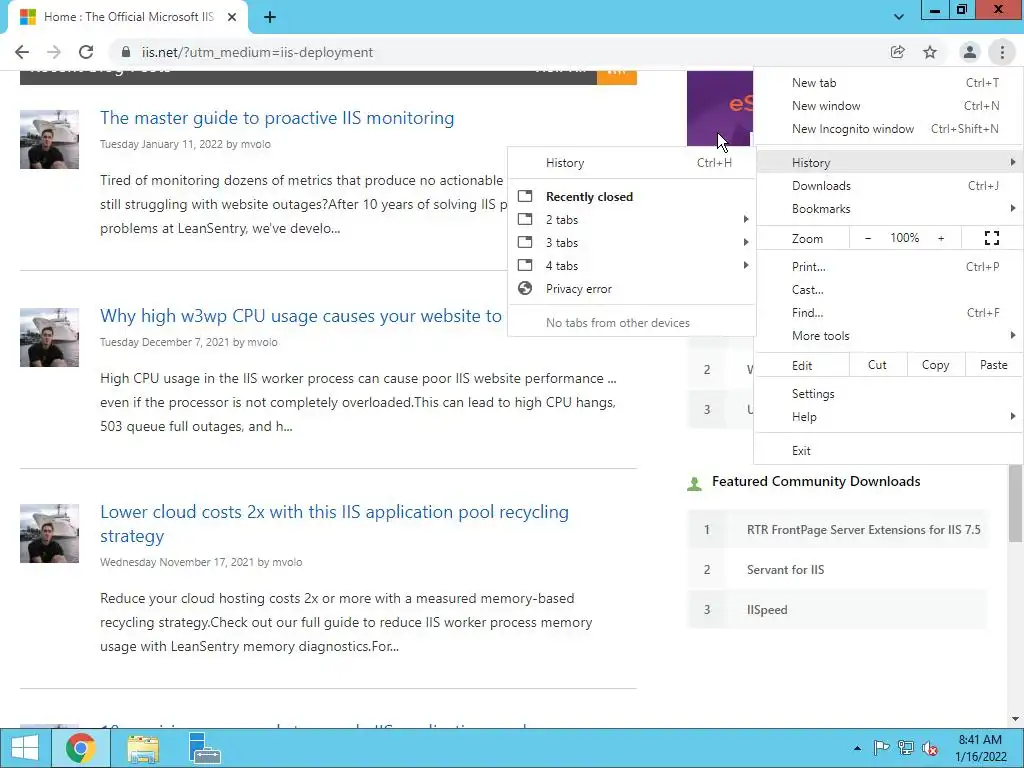Image resolution: width=1024 pixels, height=768 pixels.
Task: View site info via the lock icon
Action: click(x=125, y=52)
